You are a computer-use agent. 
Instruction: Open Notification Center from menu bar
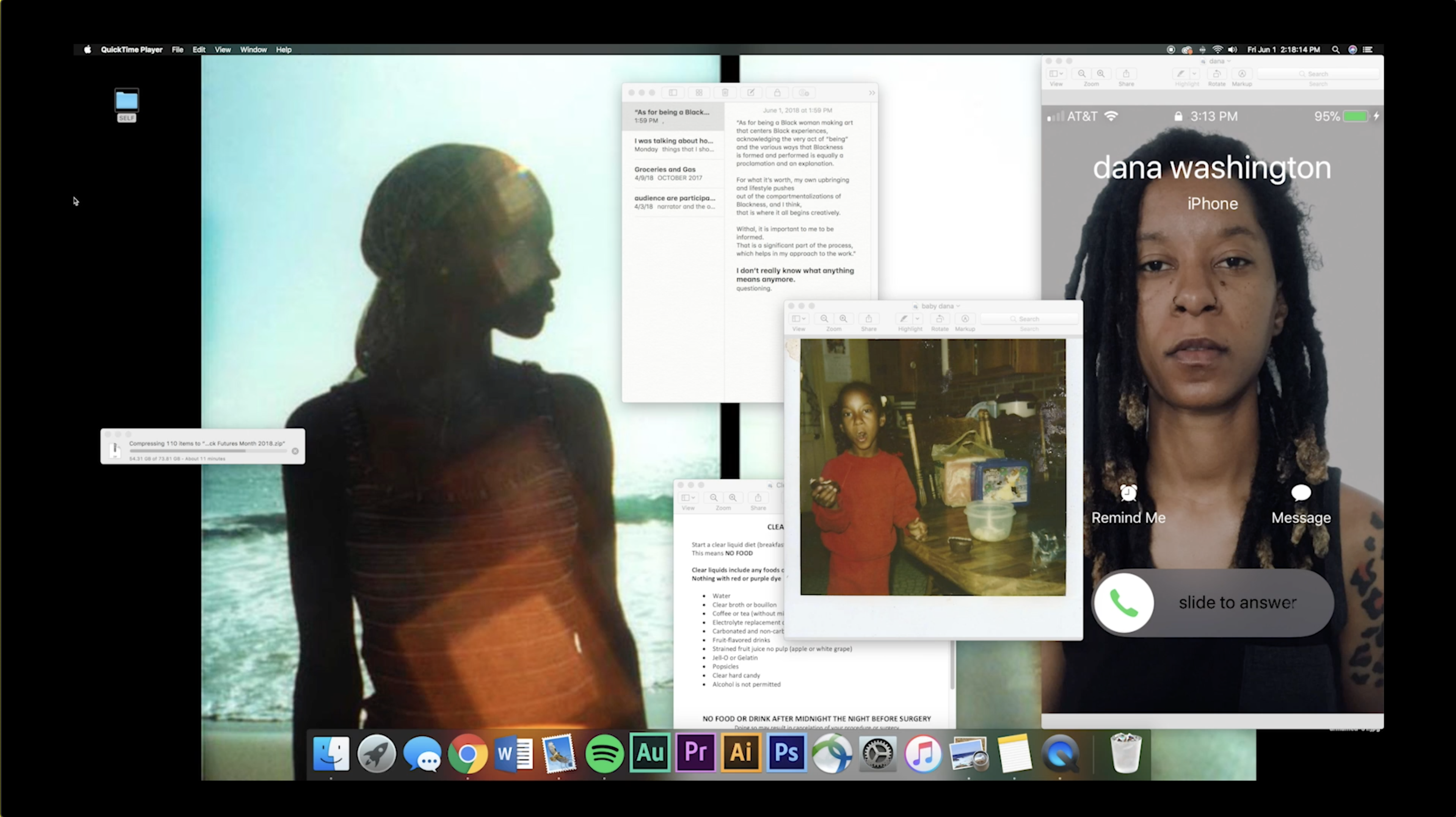pyautogui.click(x=1368, y=50)
